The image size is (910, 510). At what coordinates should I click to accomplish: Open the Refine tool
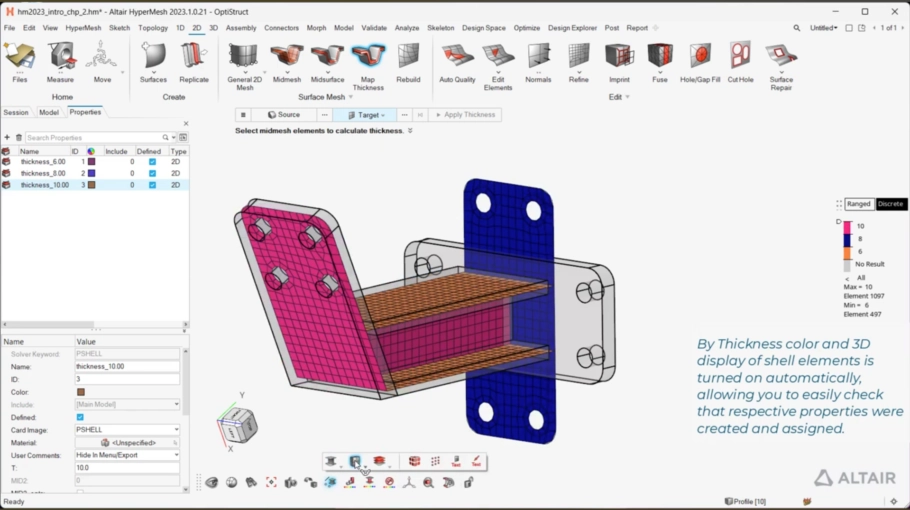click(579, 63)
